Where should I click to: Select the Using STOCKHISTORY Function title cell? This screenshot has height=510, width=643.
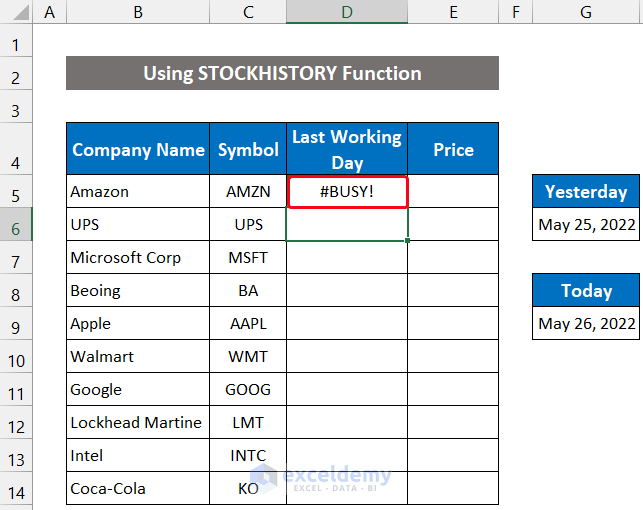pyautogui.click(x=282, y=74)
